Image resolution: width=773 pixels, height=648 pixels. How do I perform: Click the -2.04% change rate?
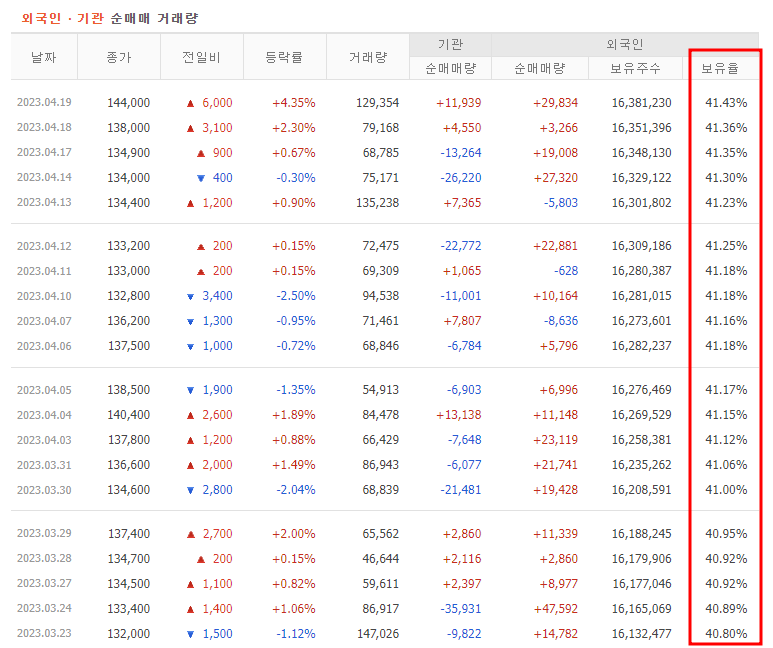(x=296, y=490)
